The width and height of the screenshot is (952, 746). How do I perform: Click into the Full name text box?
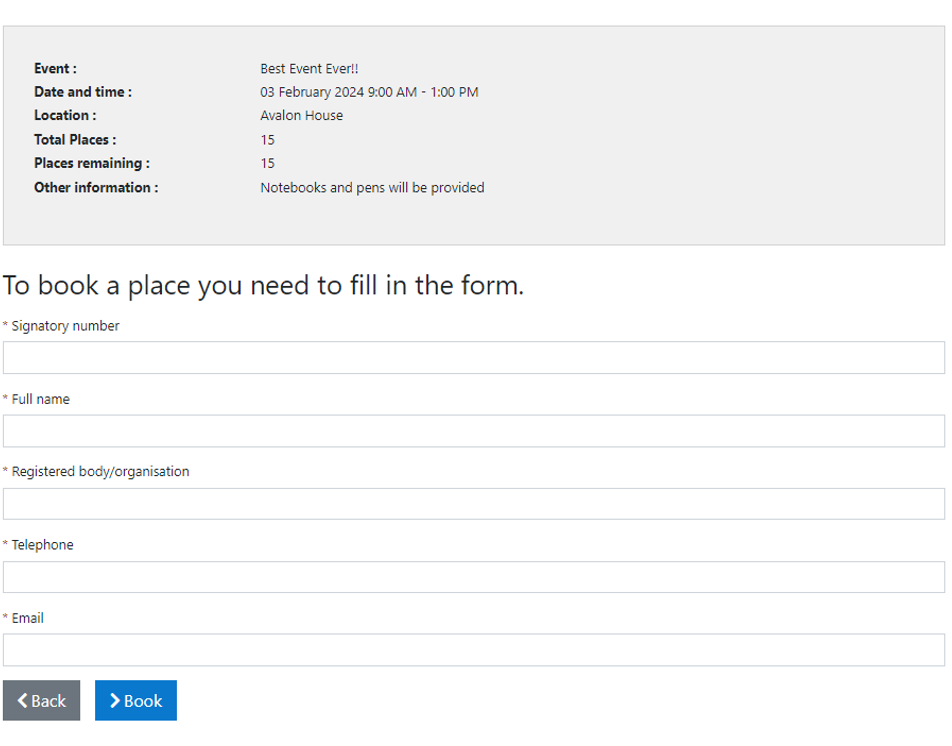(474, 431)
